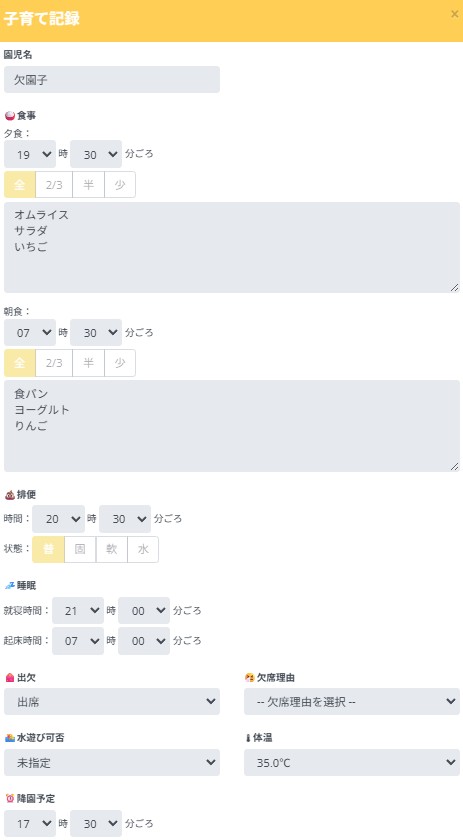Click the alarm clock icon beside 降園予定
The height and width of the screenshot is (840, 463).
[10, 798]
